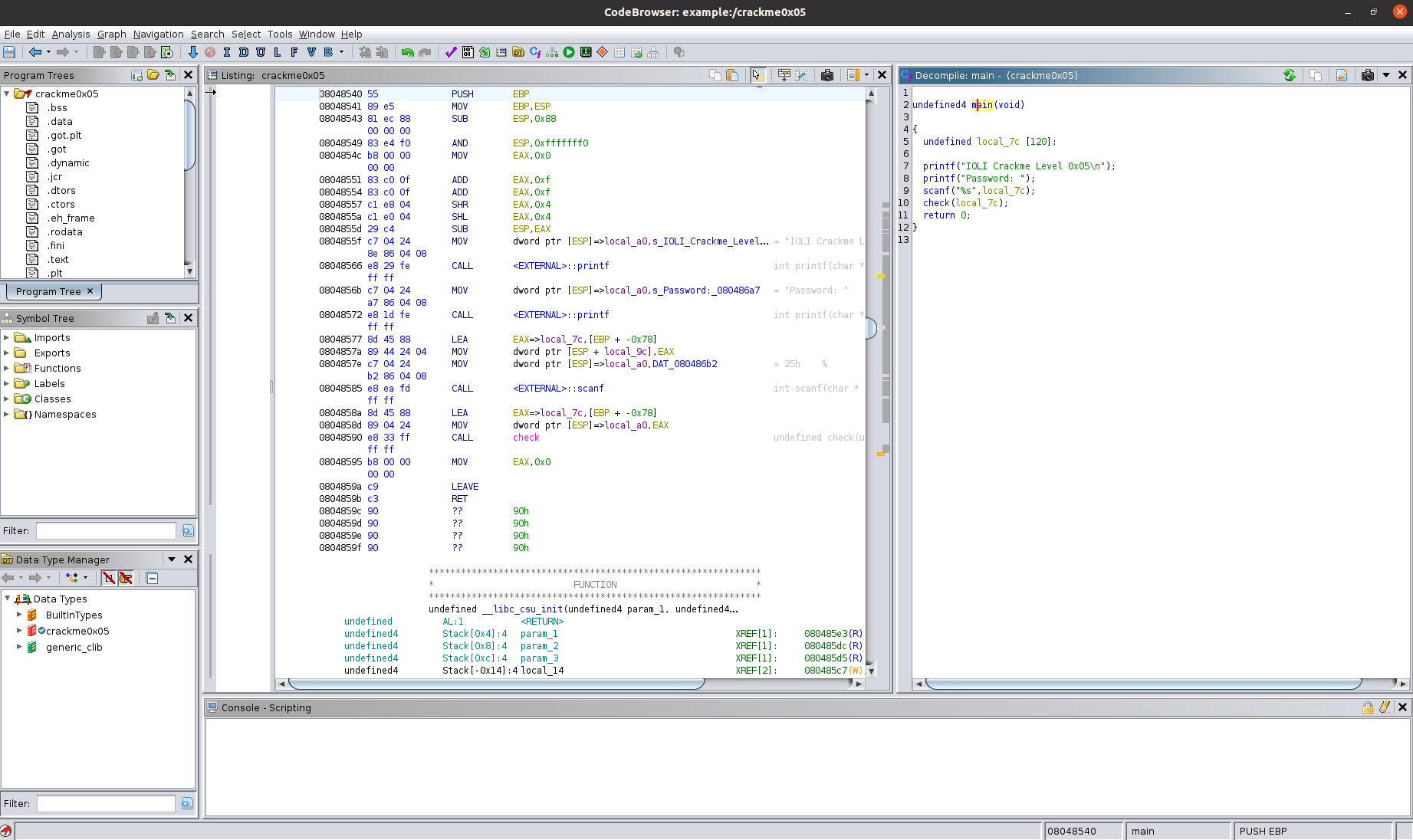Open the Decompiler toolbar icon

click(x=535, y=52)
